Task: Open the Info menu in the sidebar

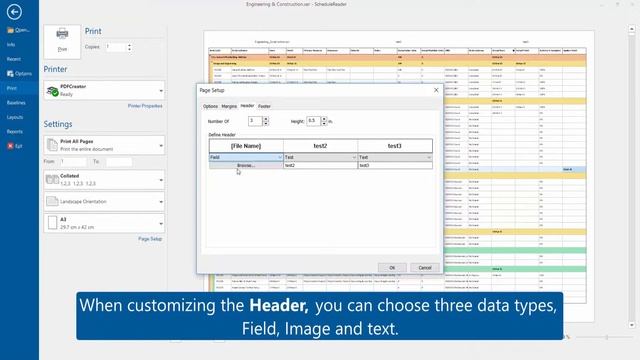Action: pyautogui.click(x=11, y=44)
